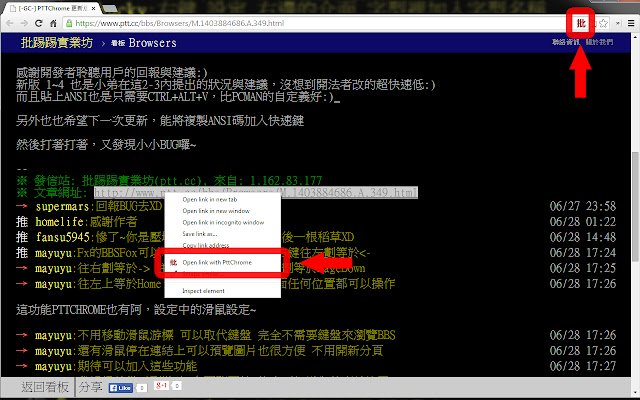The image size is (640, 400).
Task: Click the username supermars
Action: pos(62,206)
